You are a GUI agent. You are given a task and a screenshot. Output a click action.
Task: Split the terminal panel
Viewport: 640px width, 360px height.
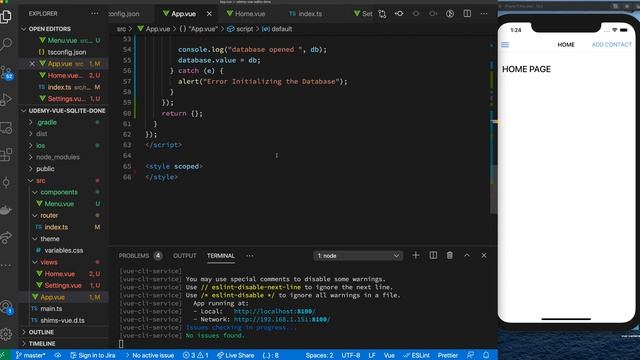(x=433, y=256)
